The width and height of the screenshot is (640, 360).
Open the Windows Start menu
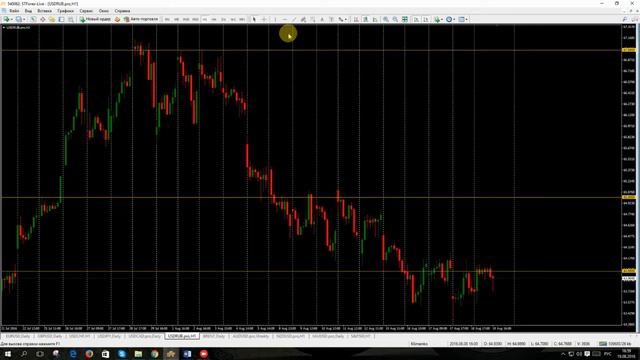click(x=8, y=354)
